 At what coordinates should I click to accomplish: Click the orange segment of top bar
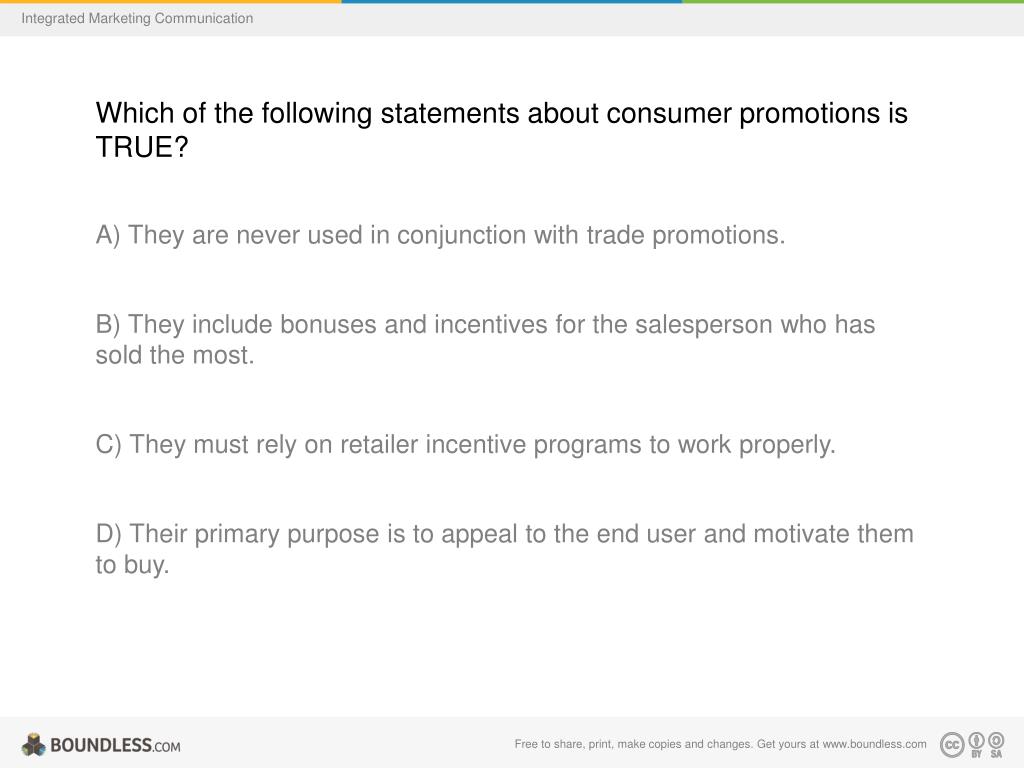(x=170, y=1)
